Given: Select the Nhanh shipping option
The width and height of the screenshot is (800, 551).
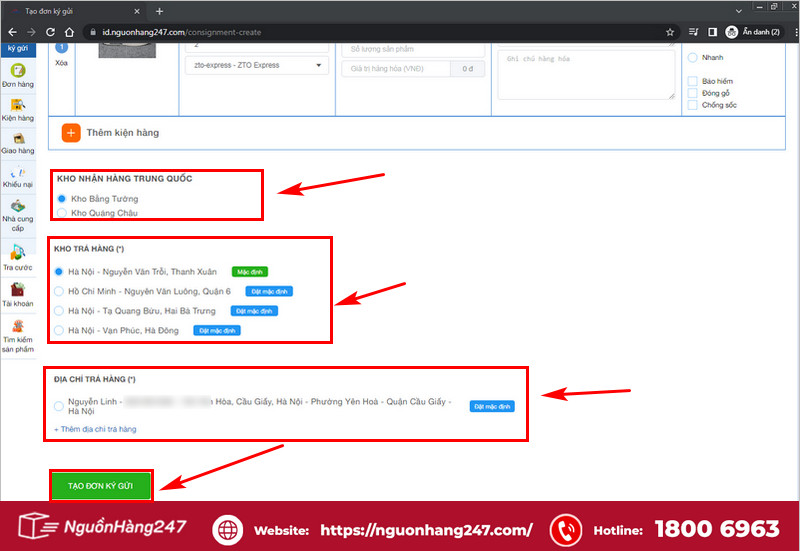Looking at the screenshot, I should tap(692, 57).
